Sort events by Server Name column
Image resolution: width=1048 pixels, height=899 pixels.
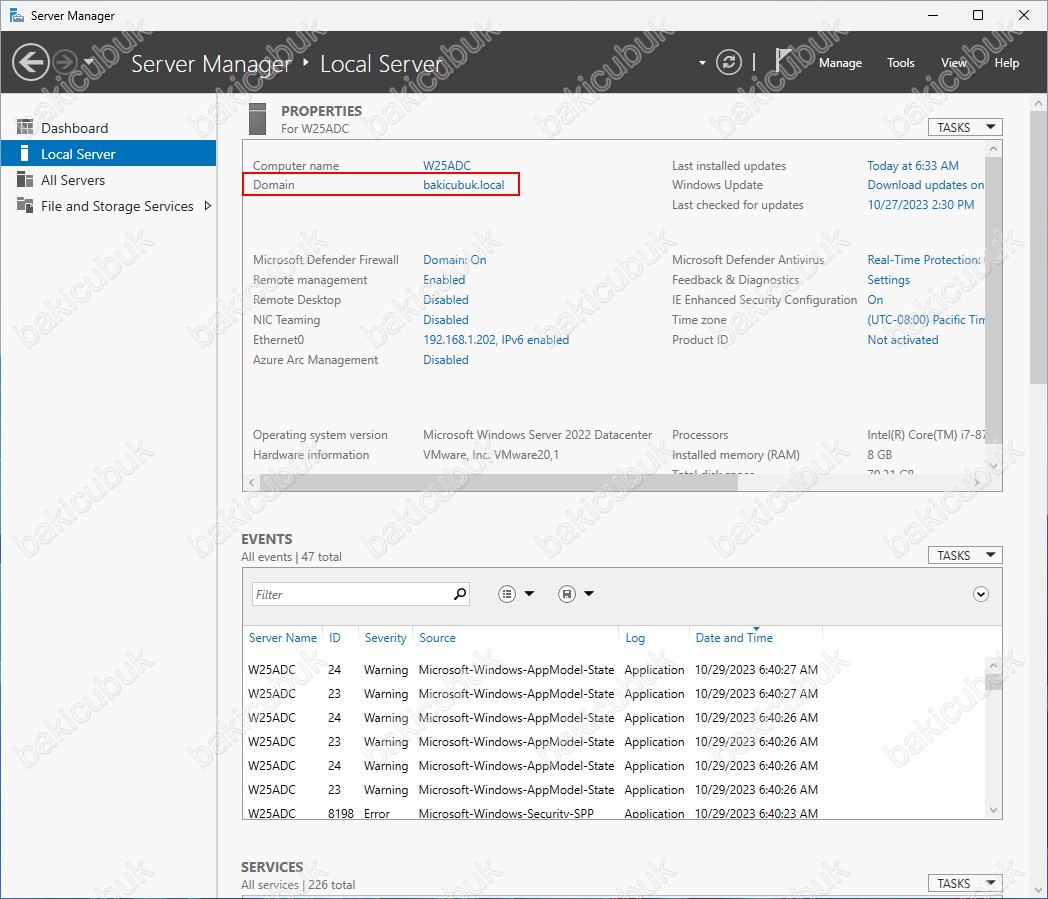[283, 638]
